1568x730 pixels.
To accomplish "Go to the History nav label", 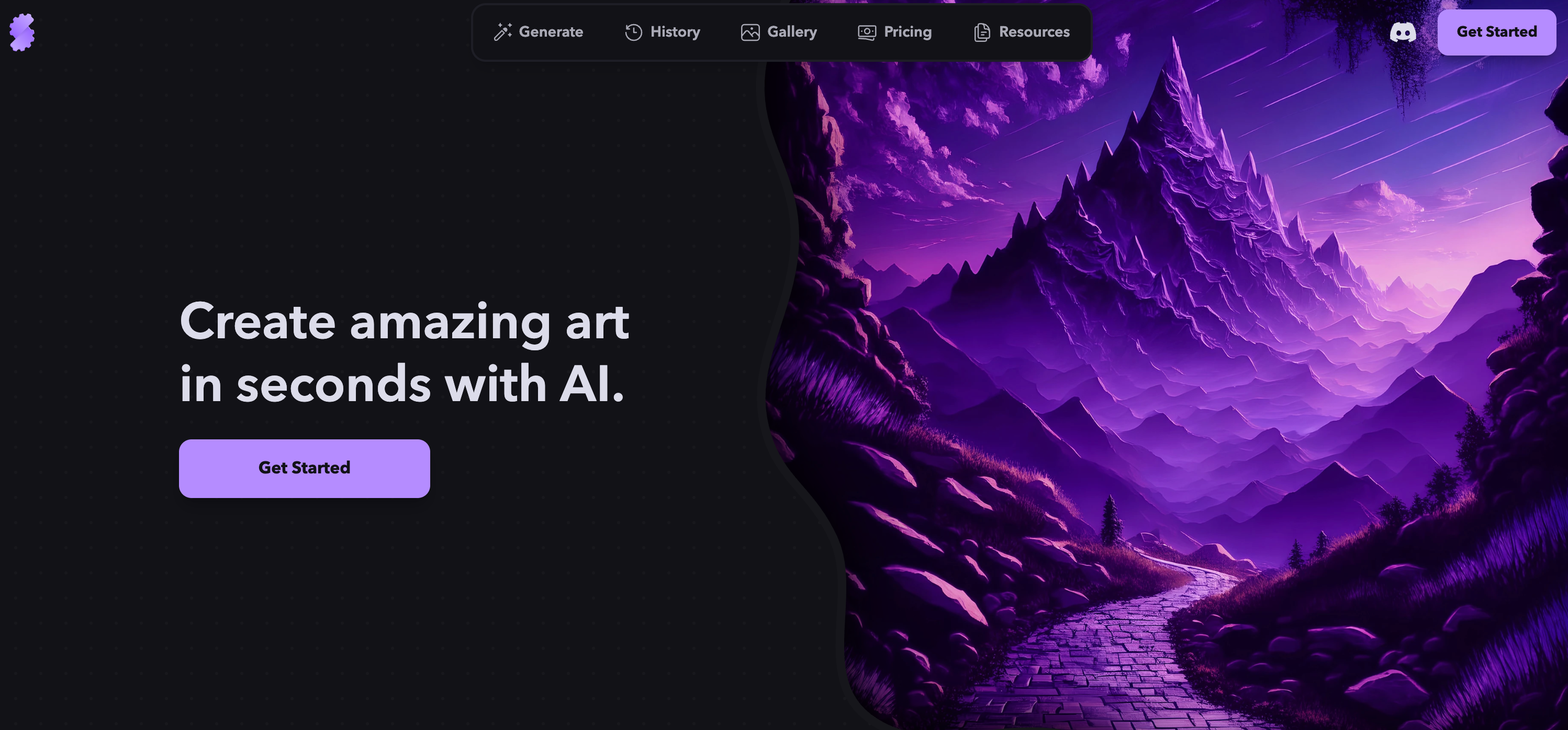I will coord(675,31).
